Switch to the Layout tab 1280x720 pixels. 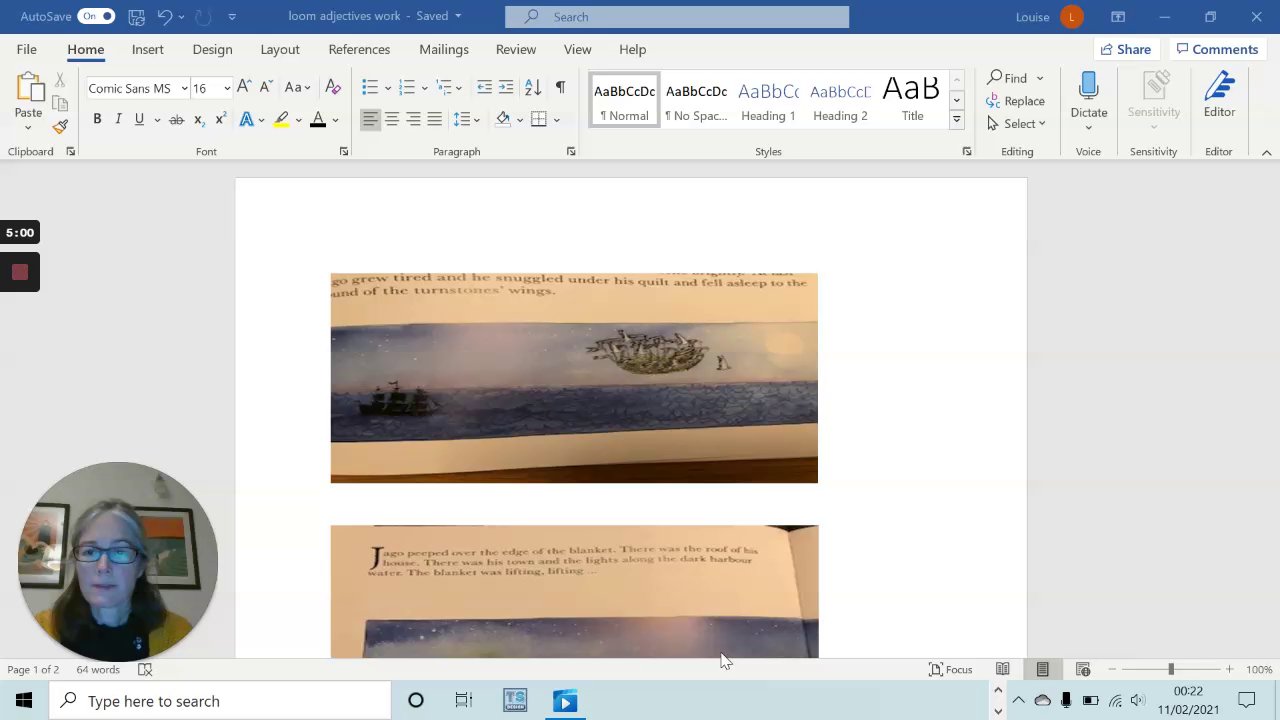tap(280, 49)
